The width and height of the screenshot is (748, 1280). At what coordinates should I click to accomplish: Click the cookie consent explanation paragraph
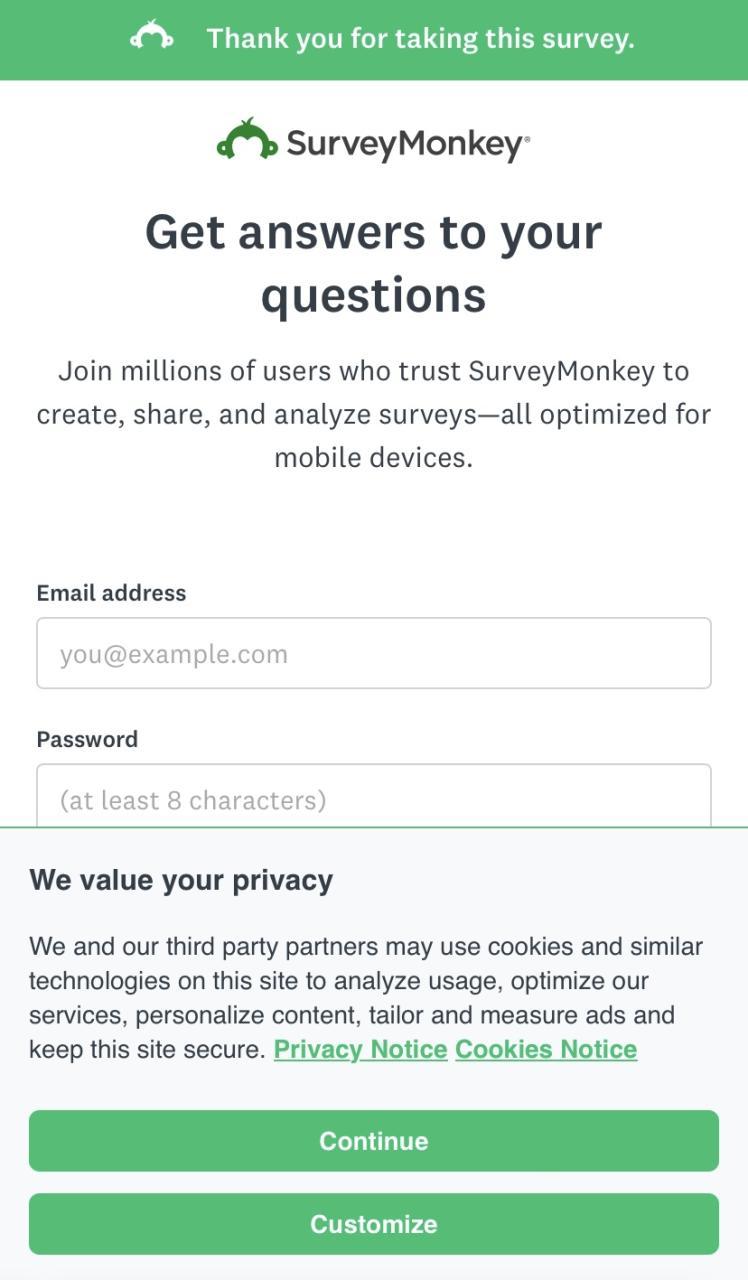(366, 981)
